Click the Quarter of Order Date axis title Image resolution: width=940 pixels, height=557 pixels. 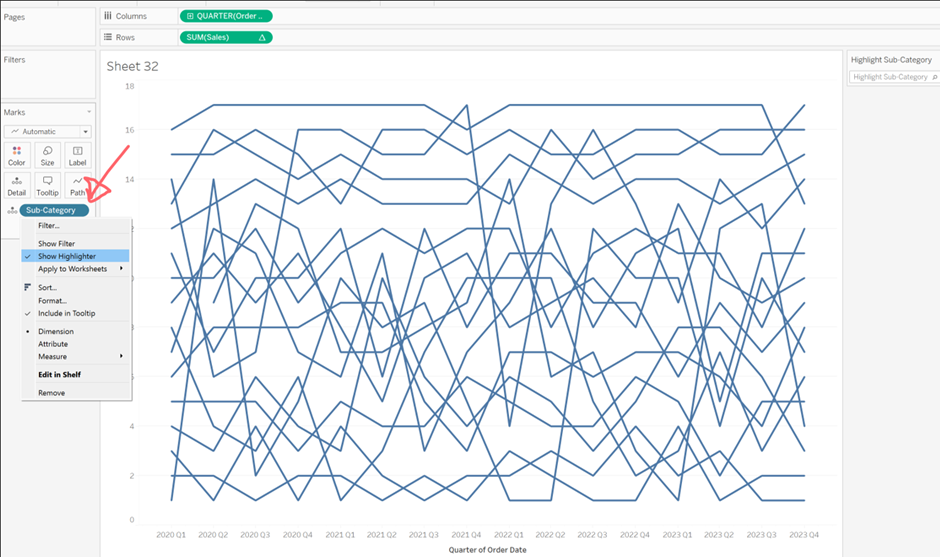tap(487, 550)
